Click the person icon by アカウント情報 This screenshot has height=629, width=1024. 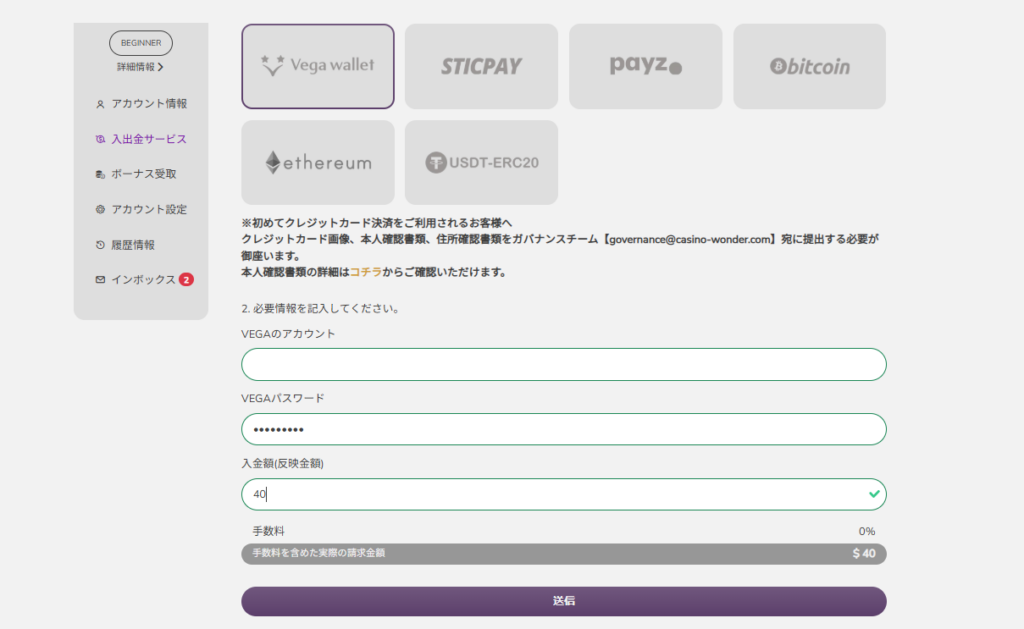100,104
